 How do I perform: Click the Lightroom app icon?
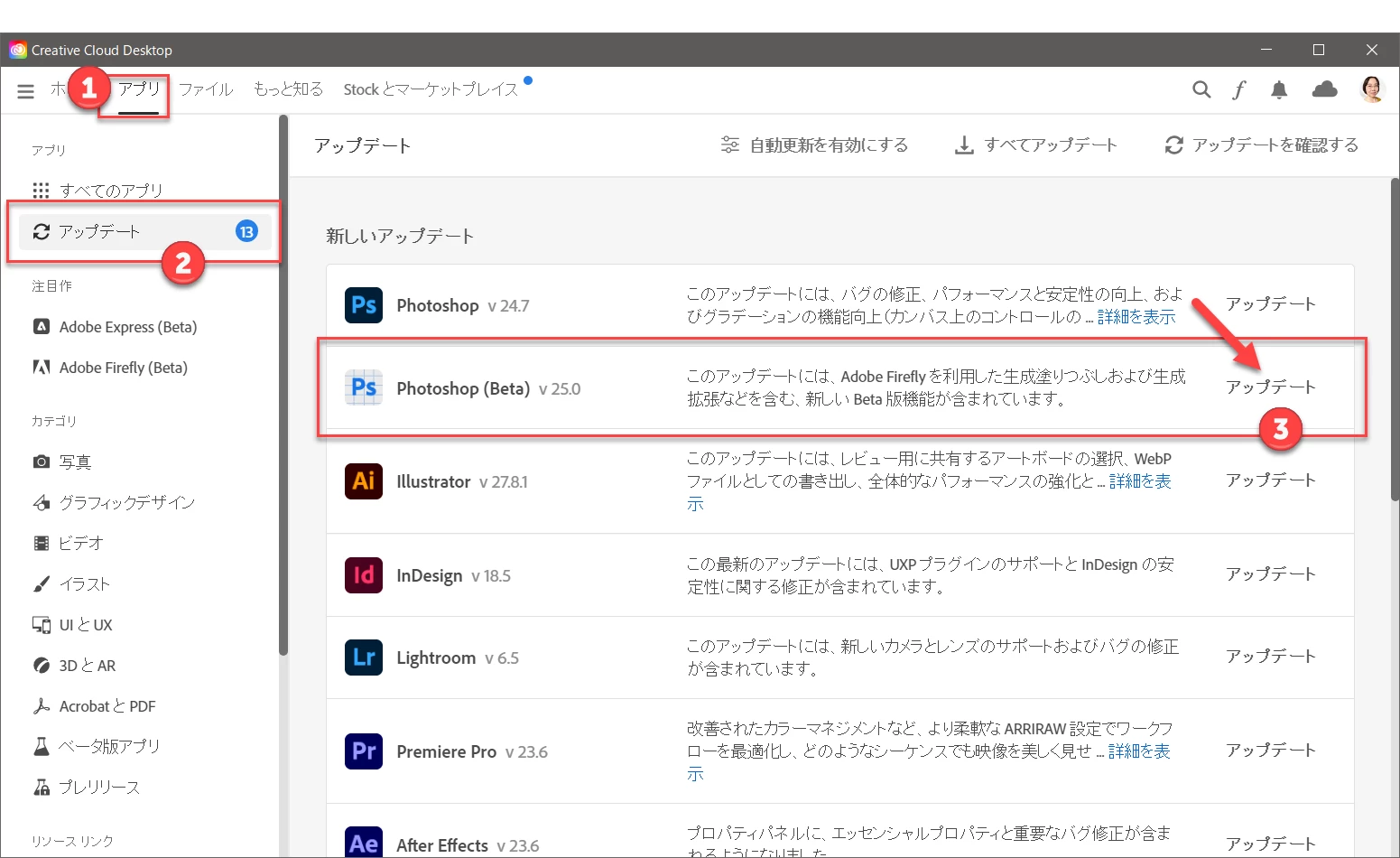[364, 657]
